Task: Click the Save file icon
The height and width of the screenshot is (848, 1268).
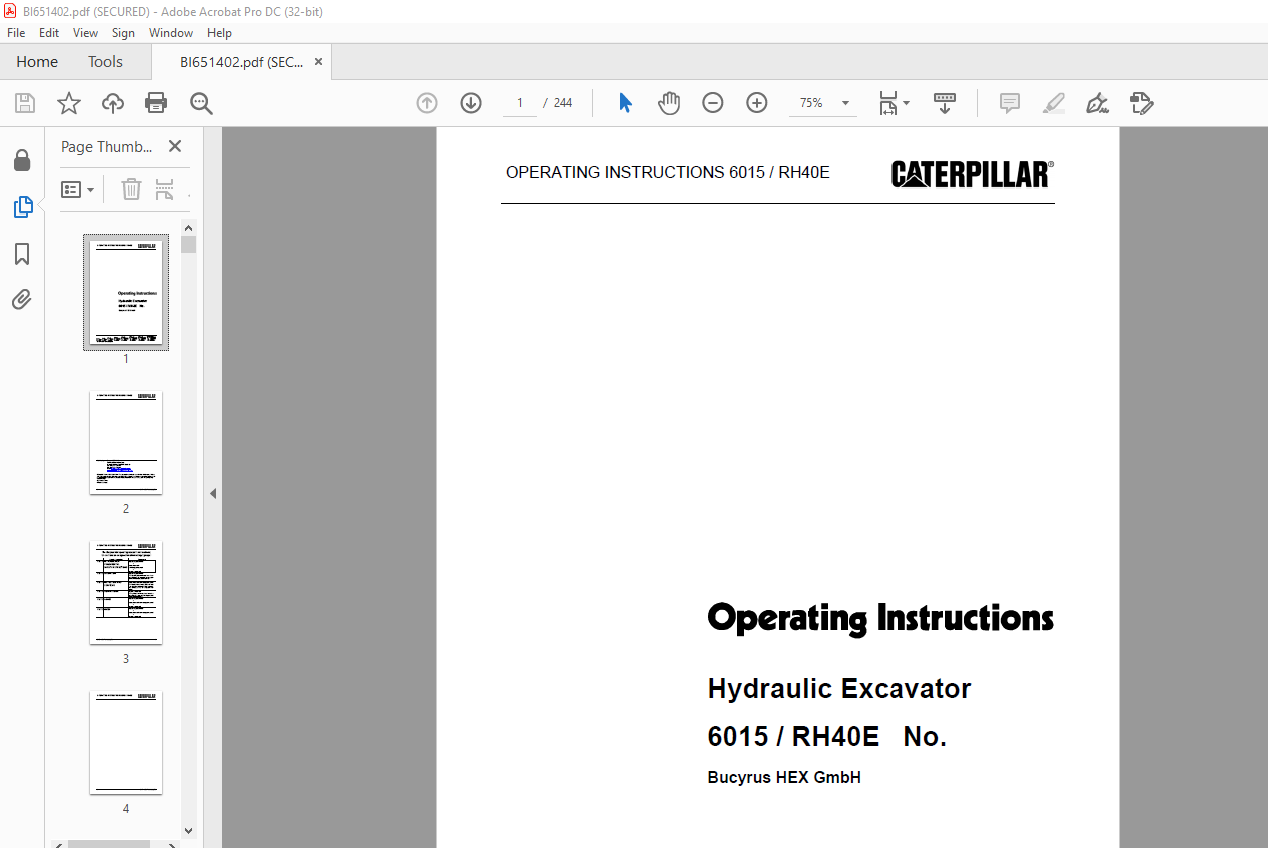Action: coord(25,103)
